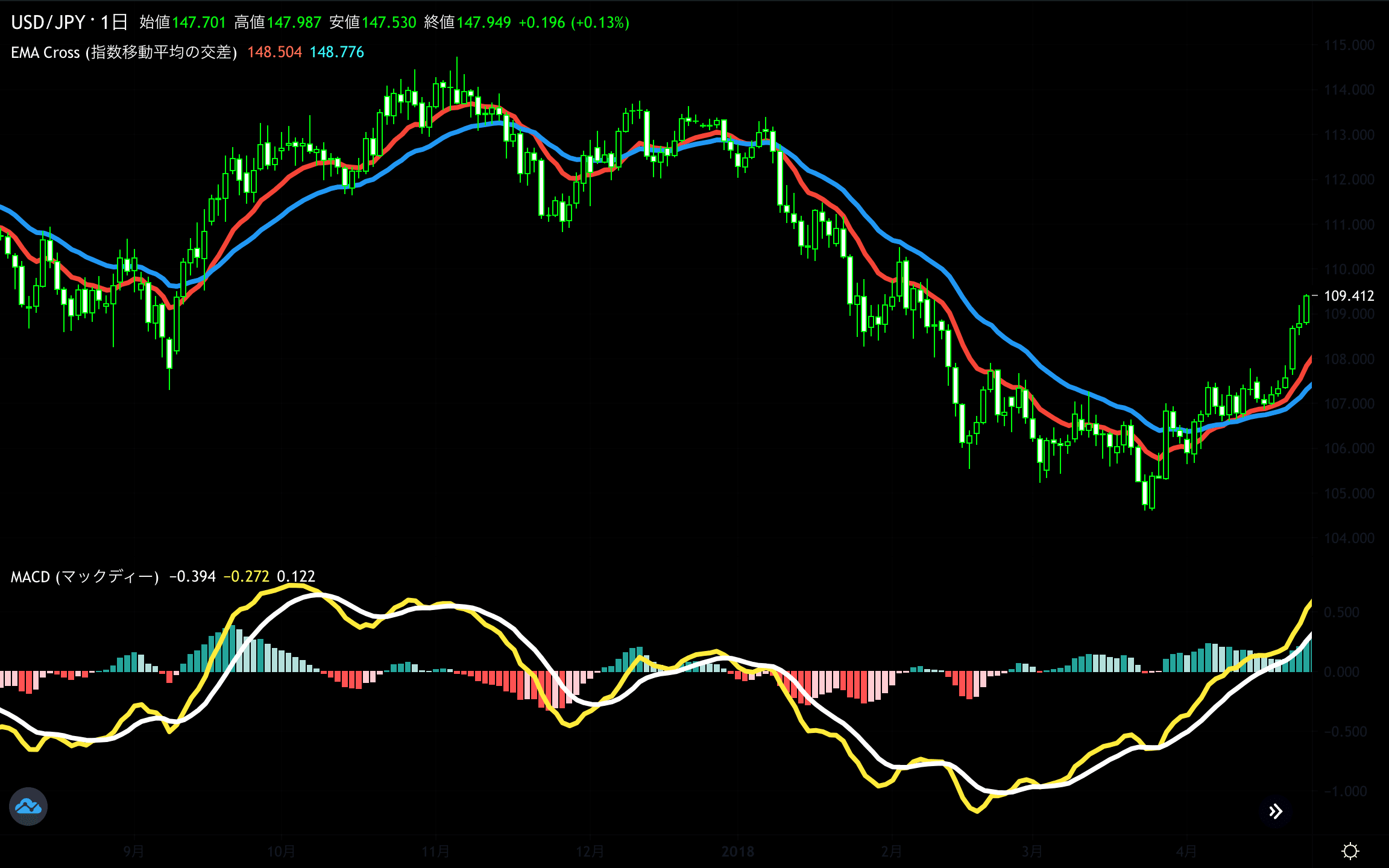This screenshot has width=1389, height=868.
Task: Select the red EMA value 148.504
Action: [274, 53]
